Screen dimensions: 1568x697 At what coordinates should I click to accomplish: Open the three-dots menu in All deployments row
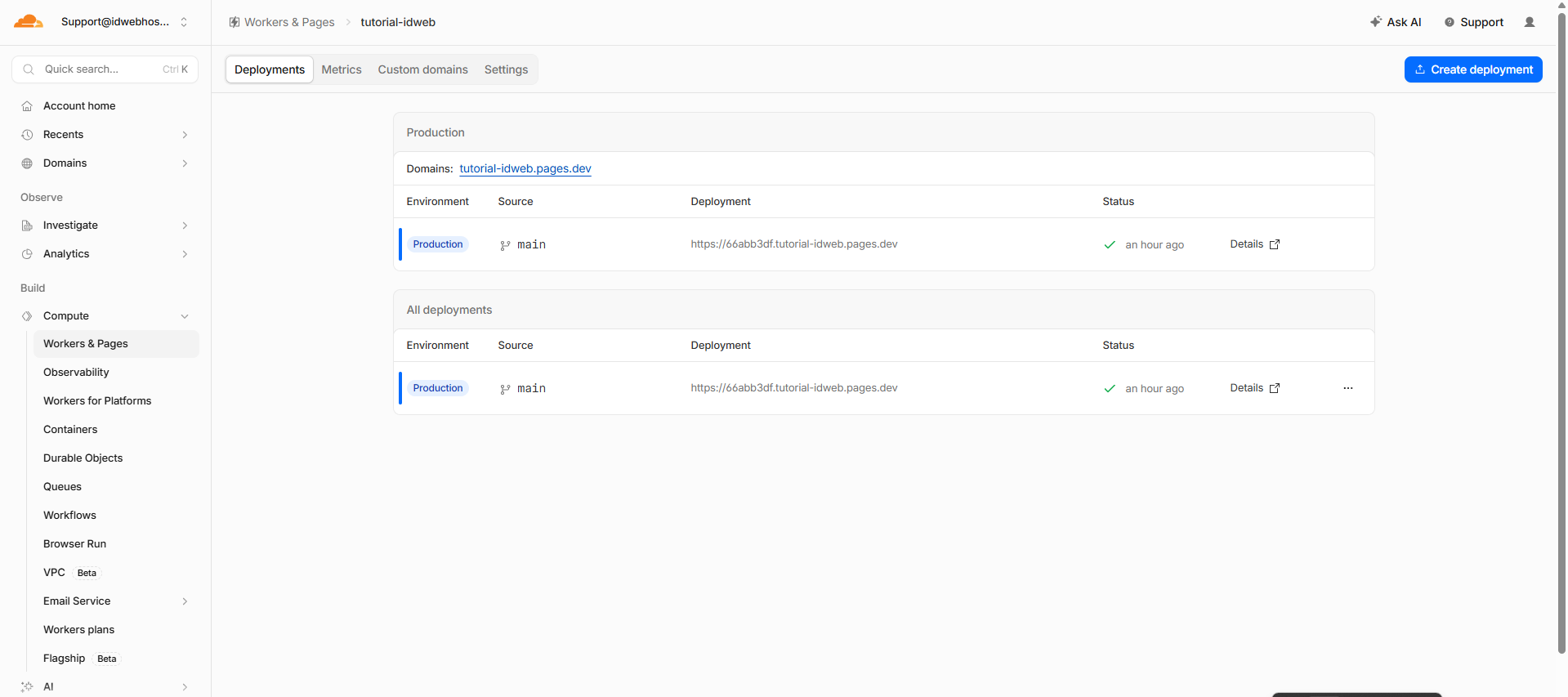point(1348,388)
